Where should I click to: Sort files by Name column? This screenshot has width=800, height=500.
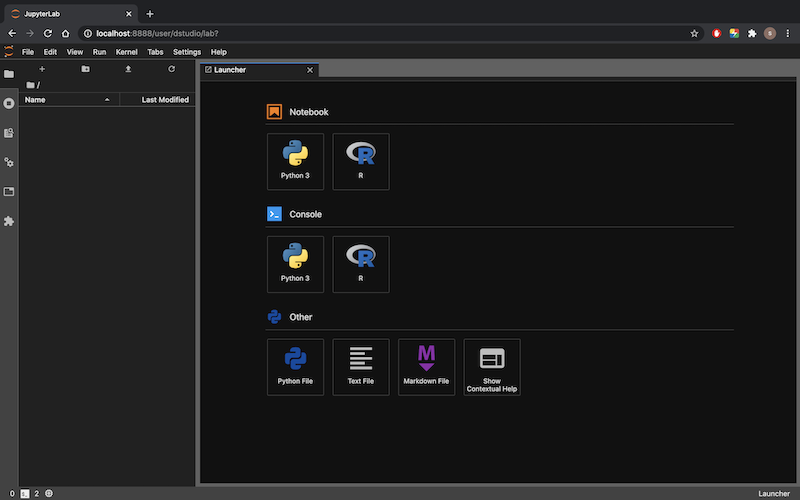point(69,99)
